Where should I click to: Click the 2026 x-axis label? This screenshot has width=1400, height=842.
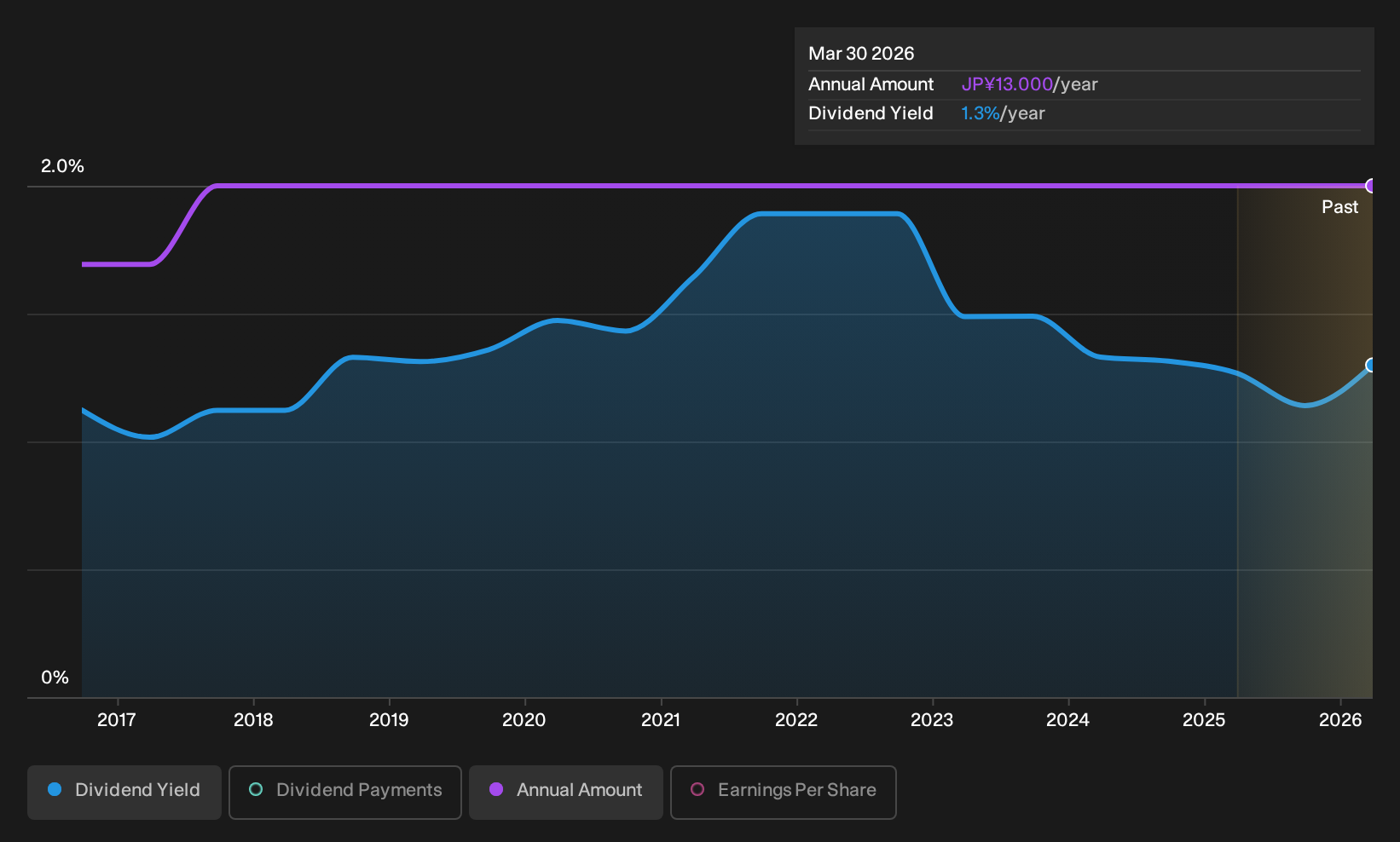point(1340,720)
